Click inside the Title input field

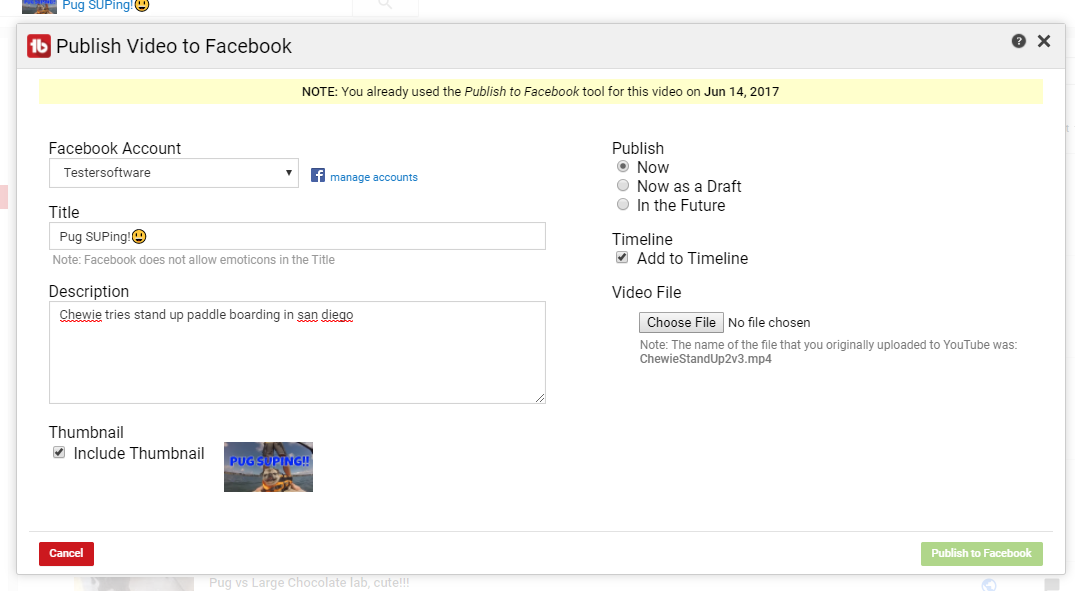click(297, 236)
